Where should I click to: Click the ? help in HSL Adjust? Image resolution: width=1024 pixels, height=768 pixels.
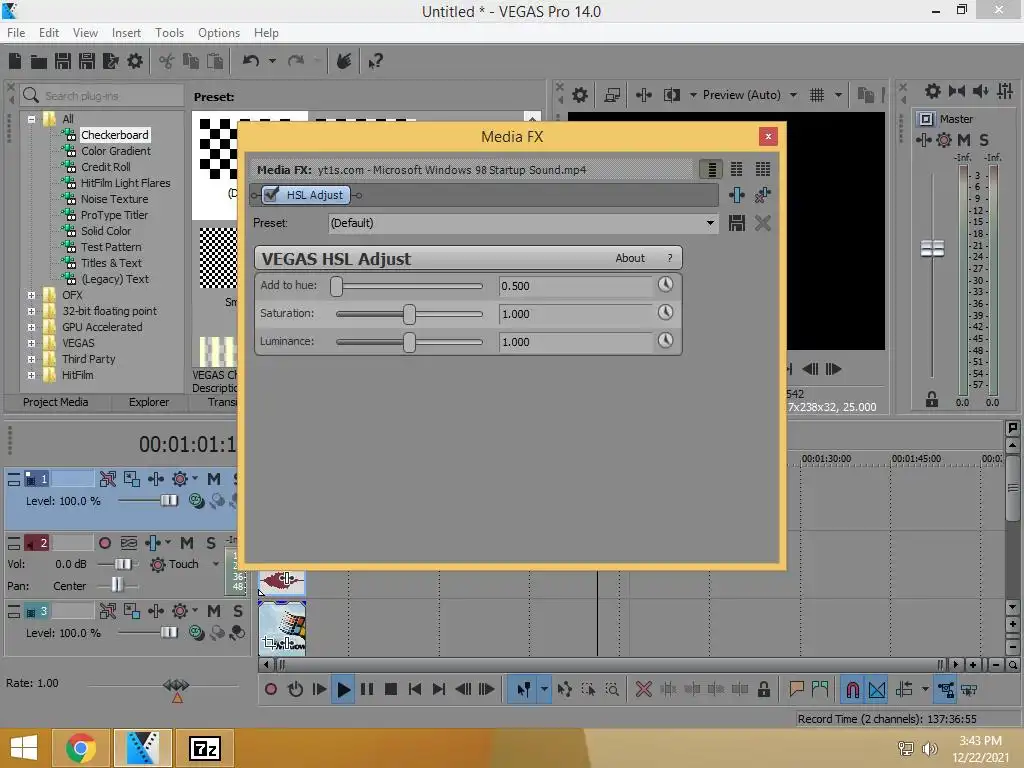point(669,259)
